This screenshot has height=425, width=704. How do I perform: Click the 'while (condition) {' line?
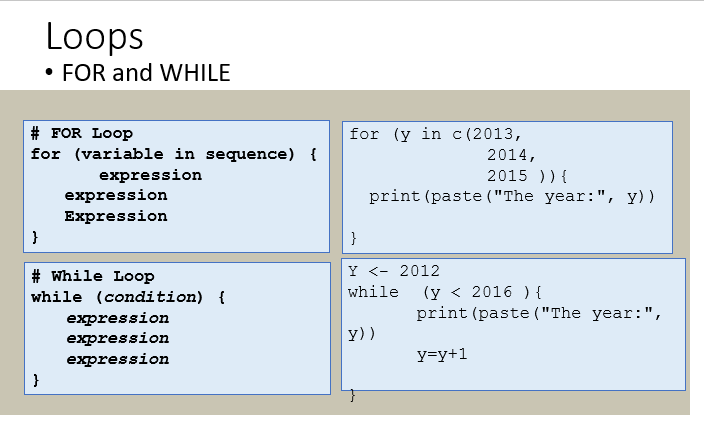tap(128, 297)
